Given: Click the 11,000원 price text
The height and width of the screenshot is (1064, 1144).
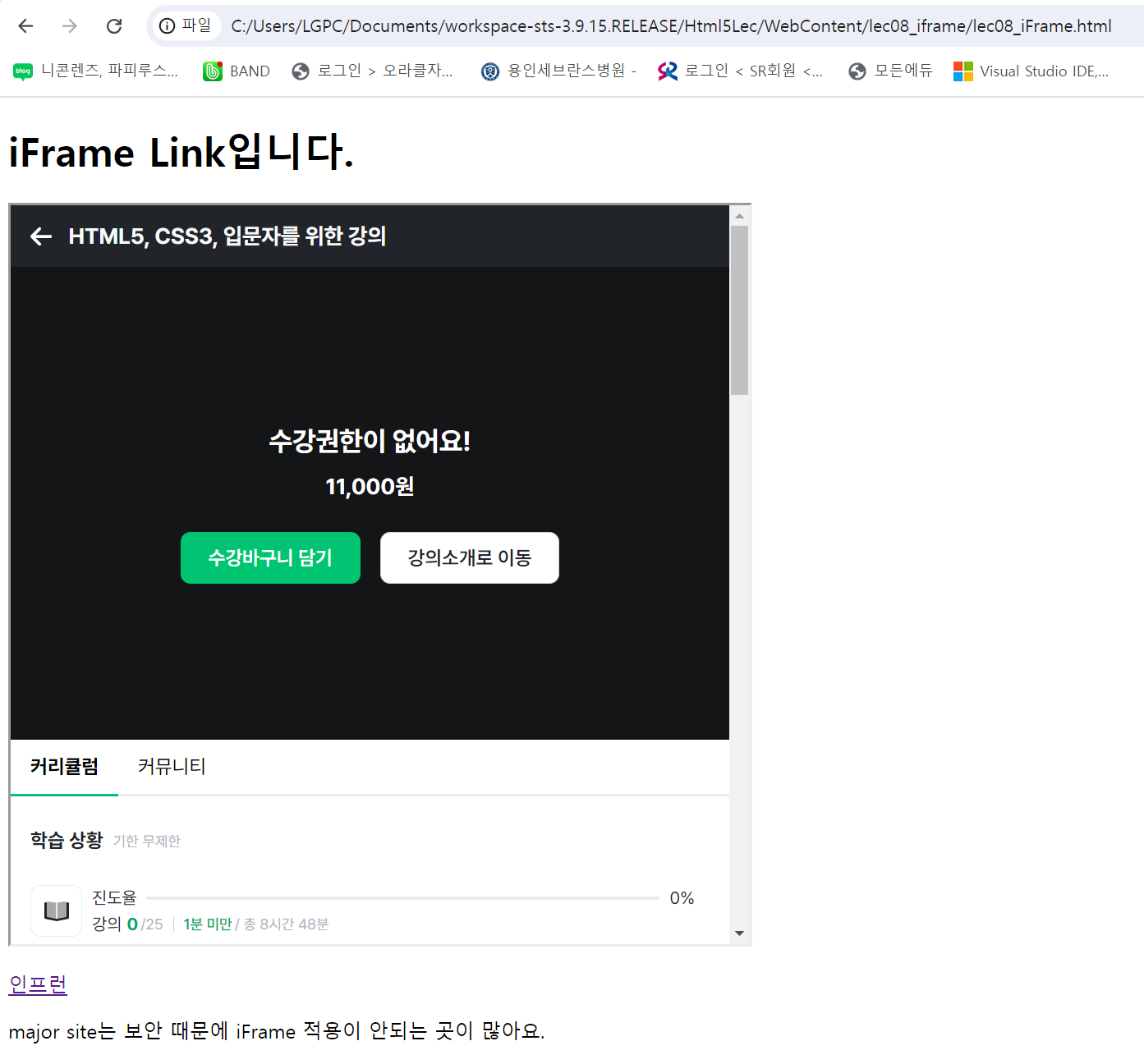Looking at the screenshot, I should click(x=370, y=487).
